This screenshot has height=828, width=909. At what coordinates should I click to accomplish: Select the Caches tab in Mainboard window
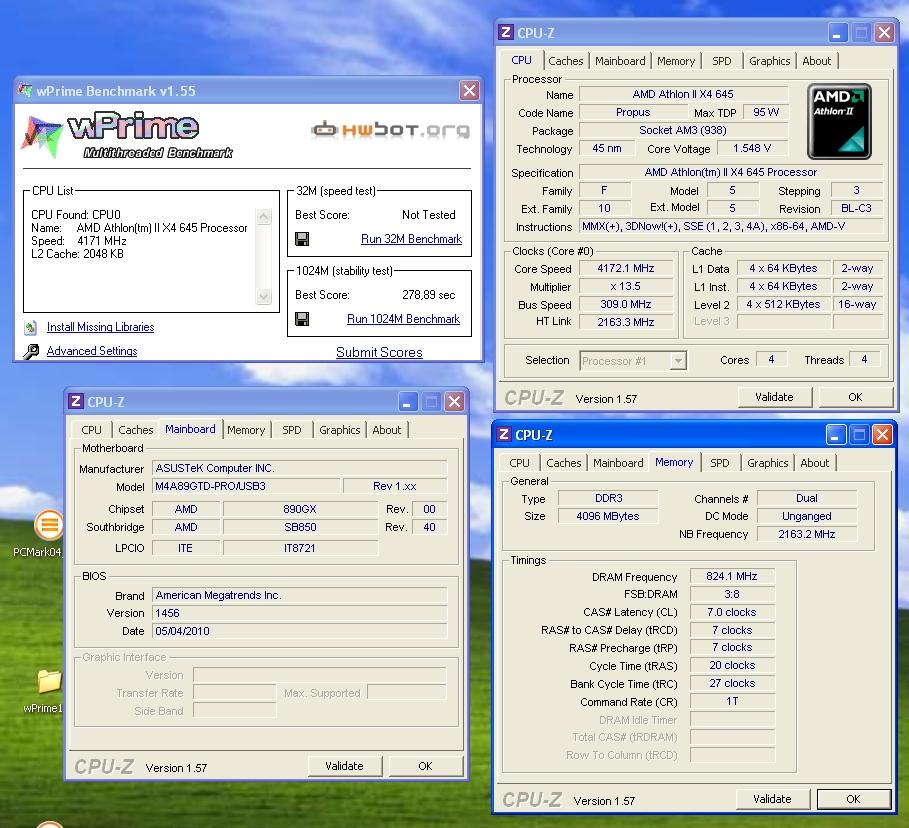coord(136,430)
